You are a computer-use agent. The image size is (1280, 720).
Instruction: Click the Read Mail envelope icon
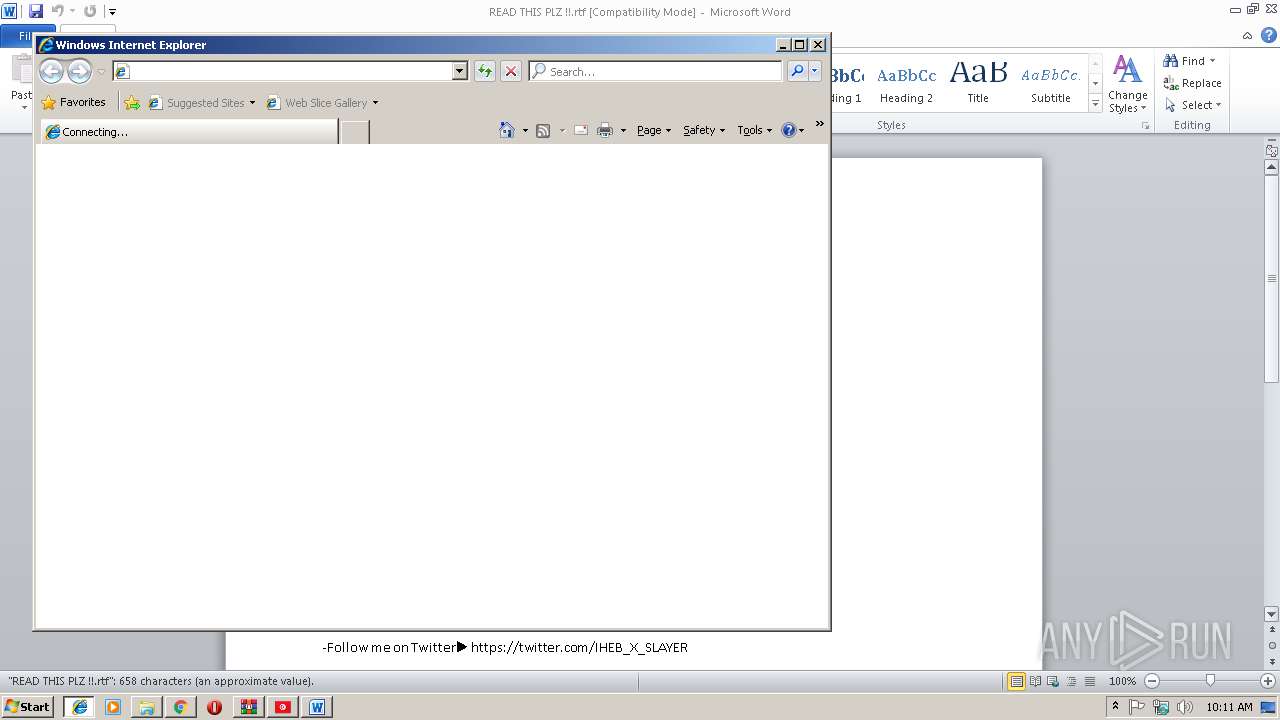tap(581, 130)
